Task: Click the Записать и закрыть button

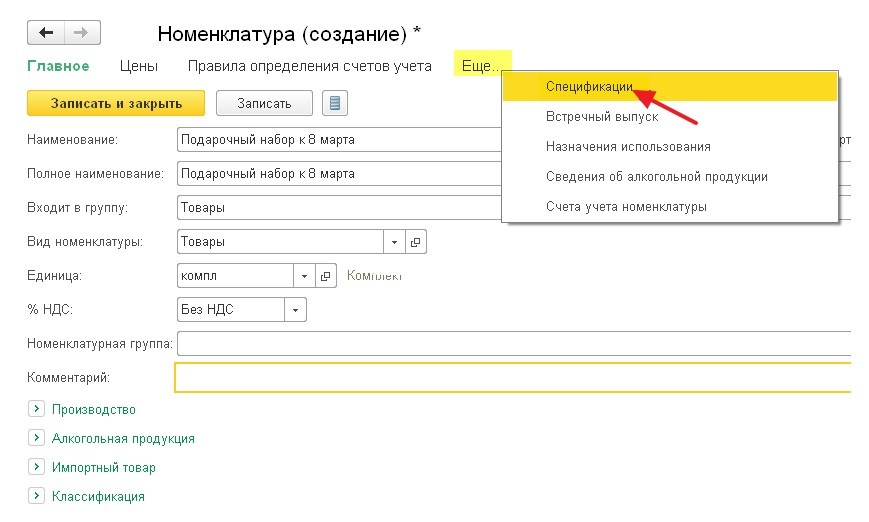Action: point(116,103)
